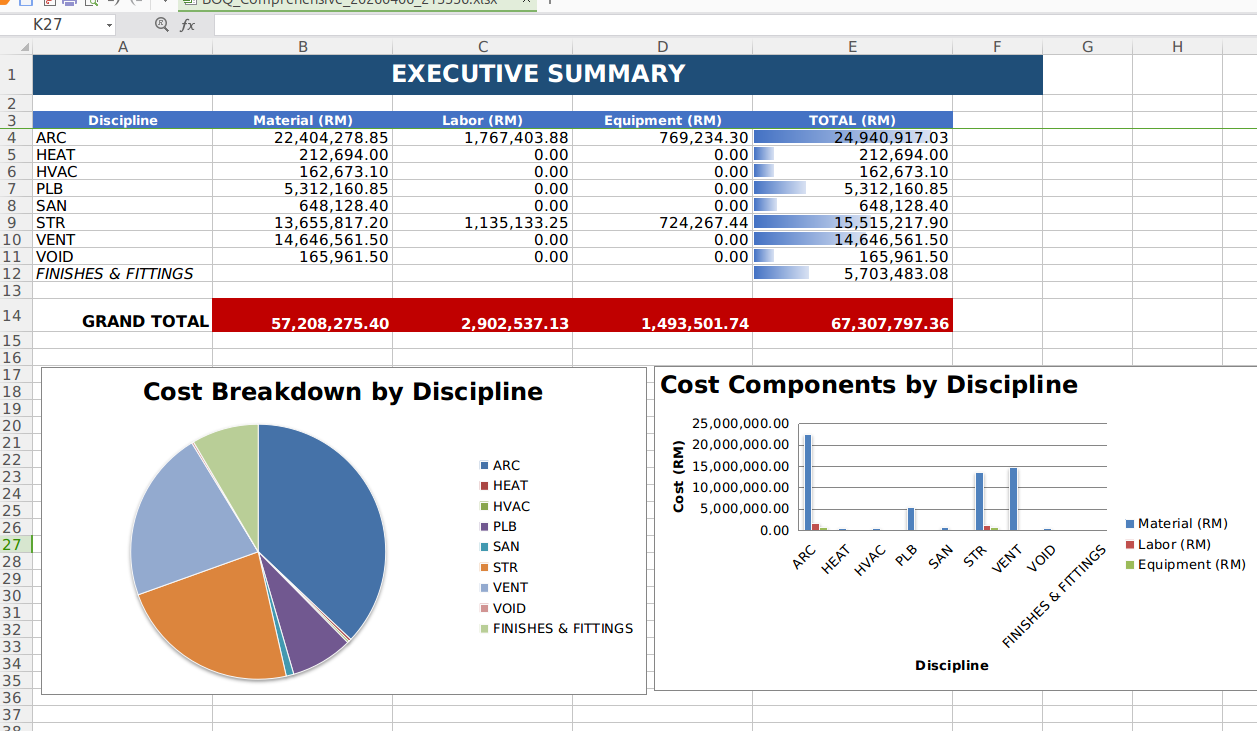Screen dimensions: 1257x731
Task: Click the orange STR legend swatch
Action: click(x=485, y=568)
